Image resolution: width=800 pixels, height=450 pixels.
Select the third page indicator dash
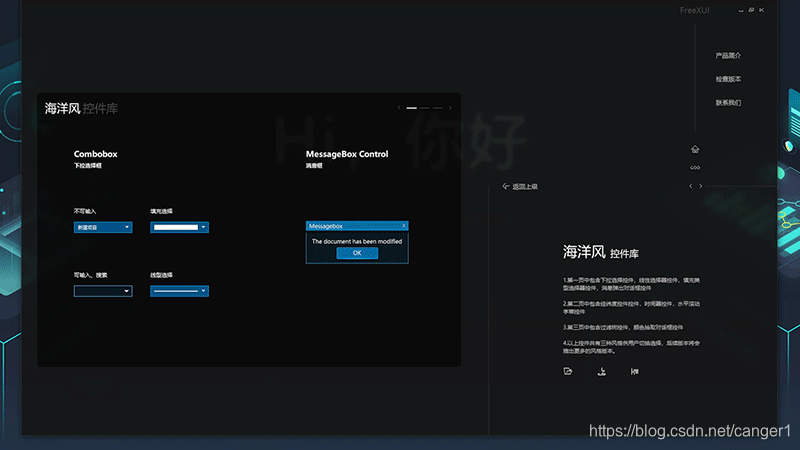click(x=437, y=108)
